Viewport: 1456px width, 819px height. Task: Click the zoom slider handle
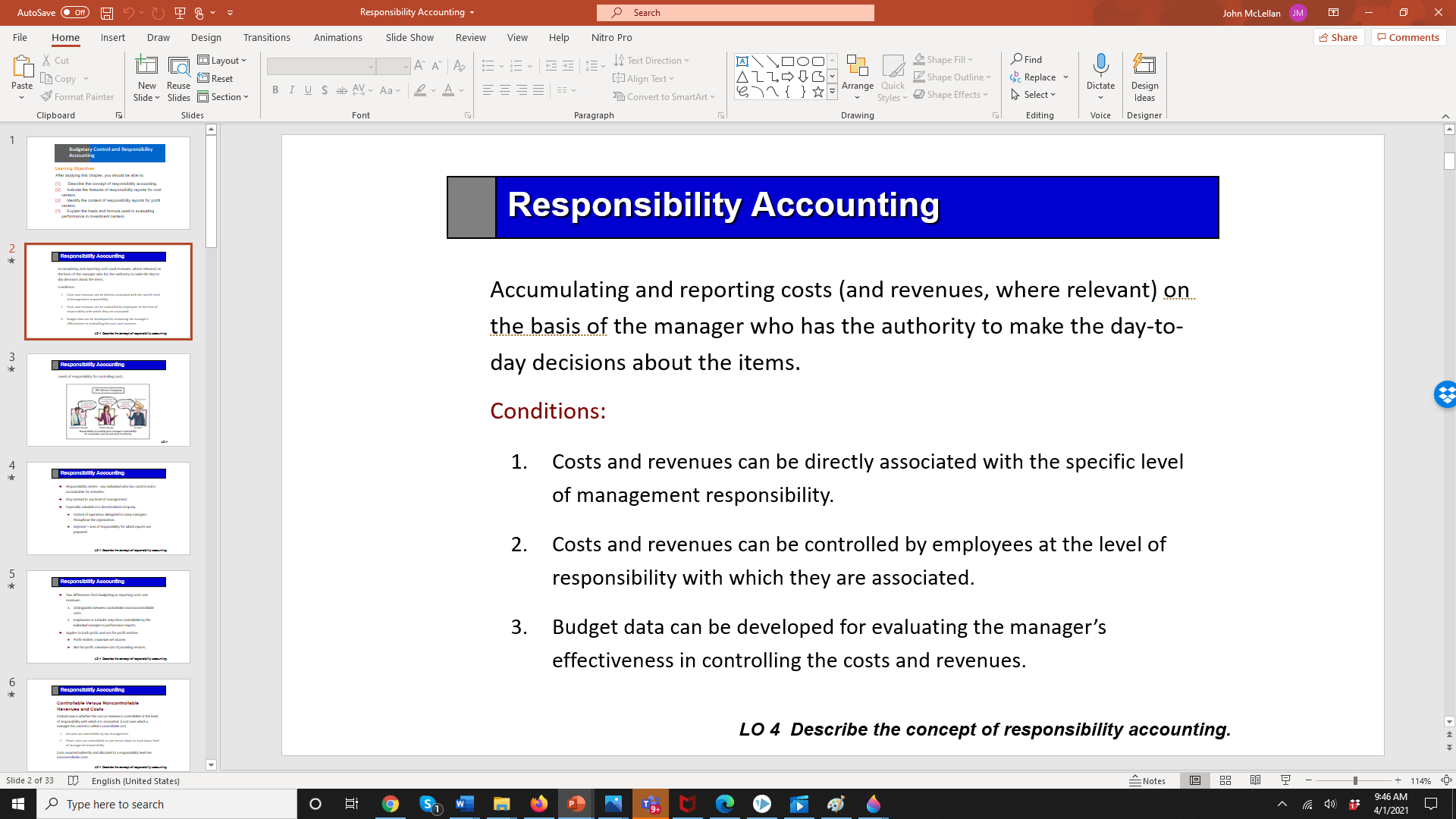click(1355, 780)
